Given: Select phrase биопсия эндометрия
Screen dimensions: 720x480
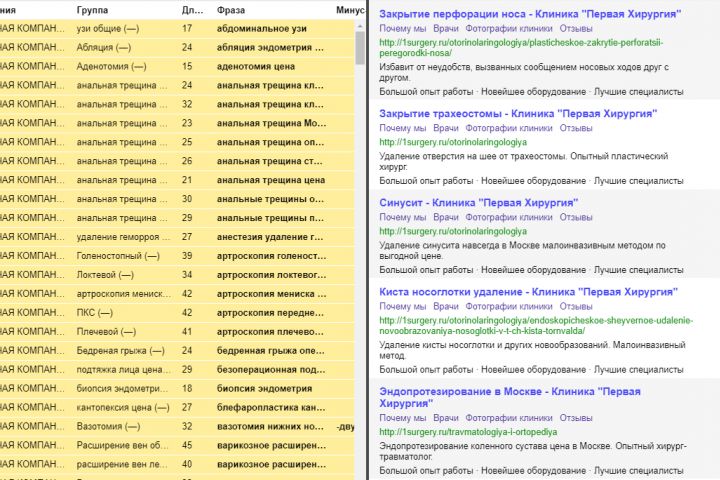Looking at the screenshot, I should (264, 389).
